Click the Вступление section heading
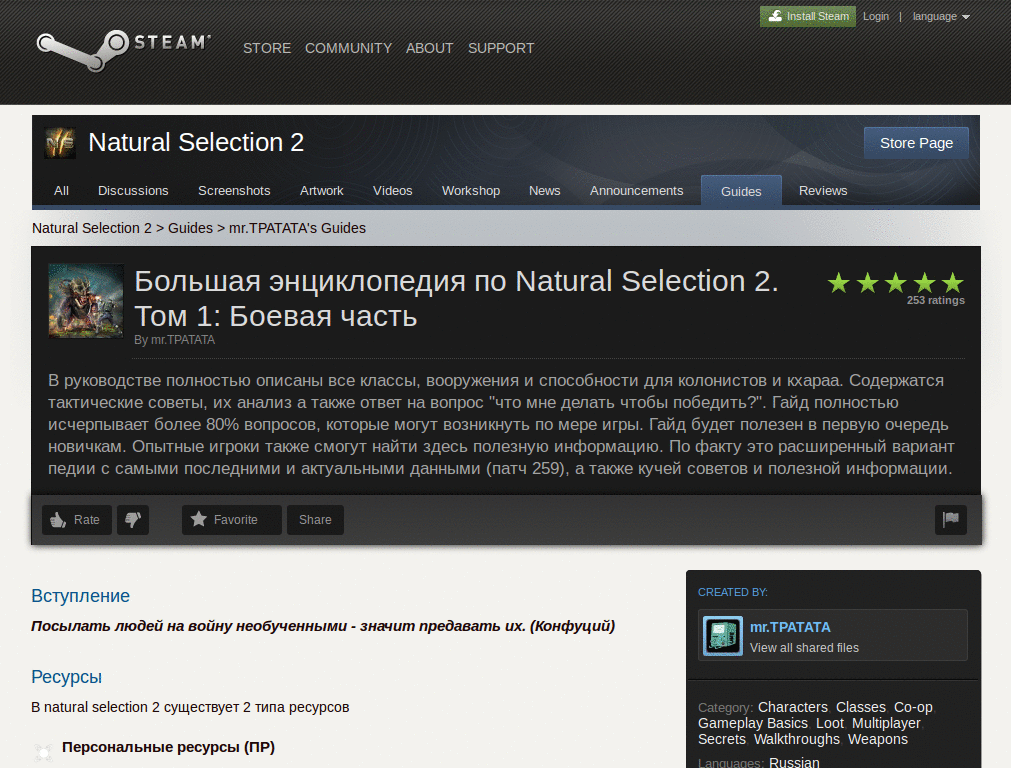 (80, 596)
